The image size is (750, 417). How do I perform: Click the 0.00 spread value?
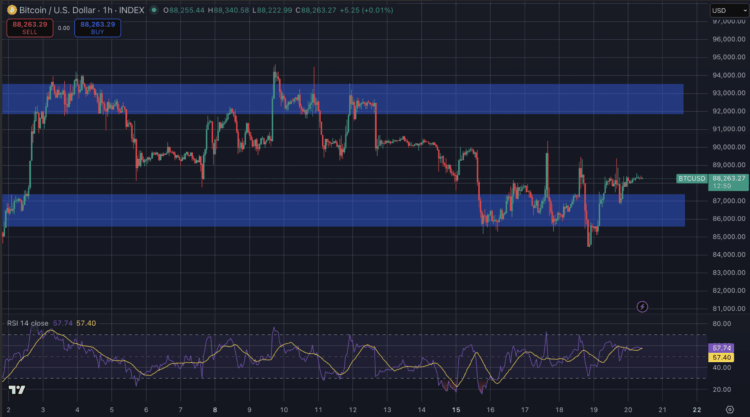64,28
